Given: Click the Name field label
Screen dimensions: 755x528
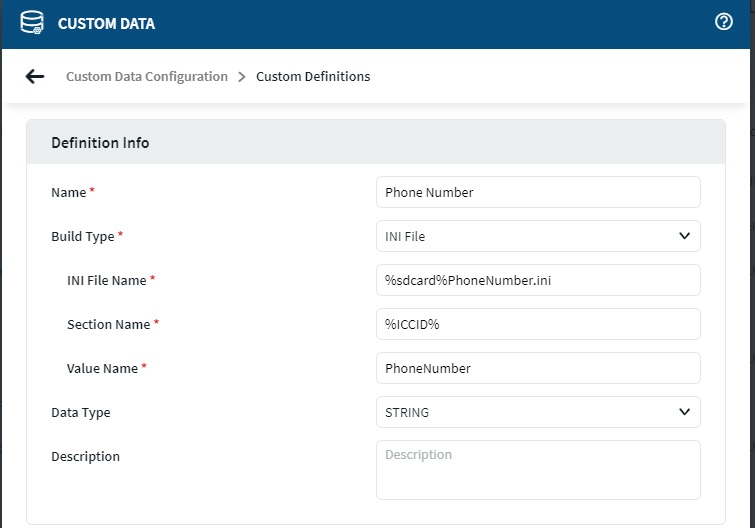Looking at the screenshot, I should click(x=68, y=192).
